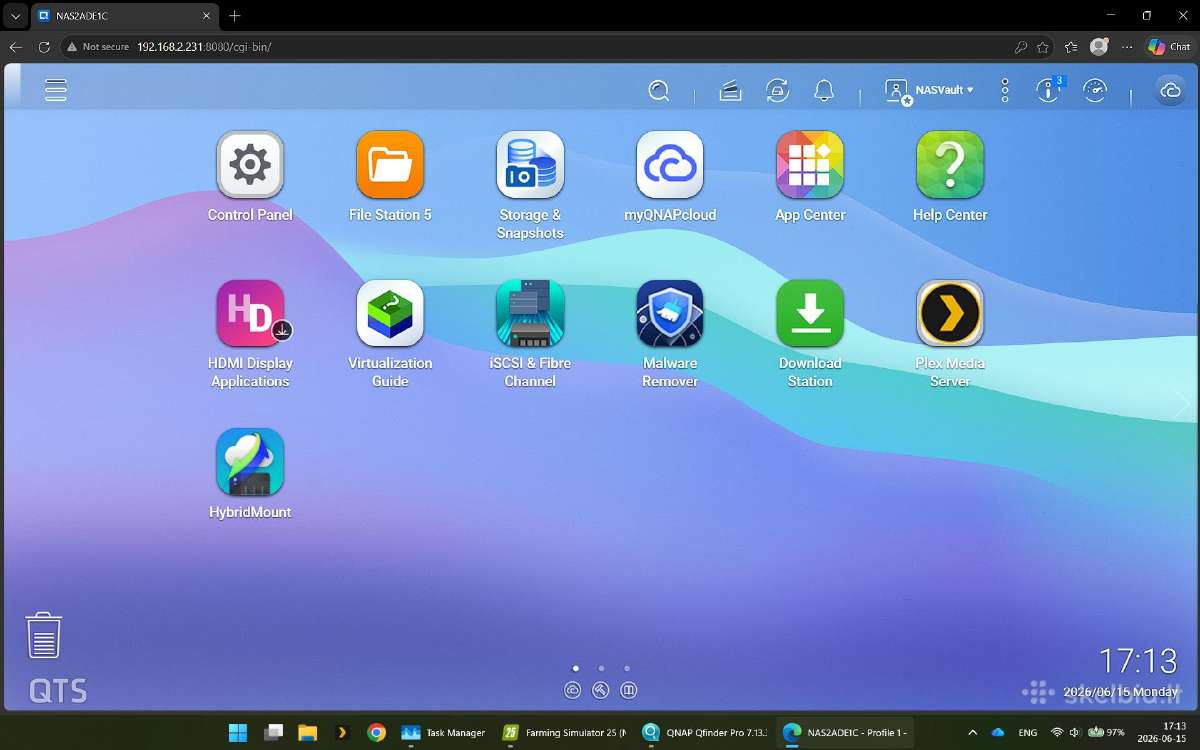Click the feedback shortcut at desktop bottom
1200x750 pixels.
[x=629, y=690]
